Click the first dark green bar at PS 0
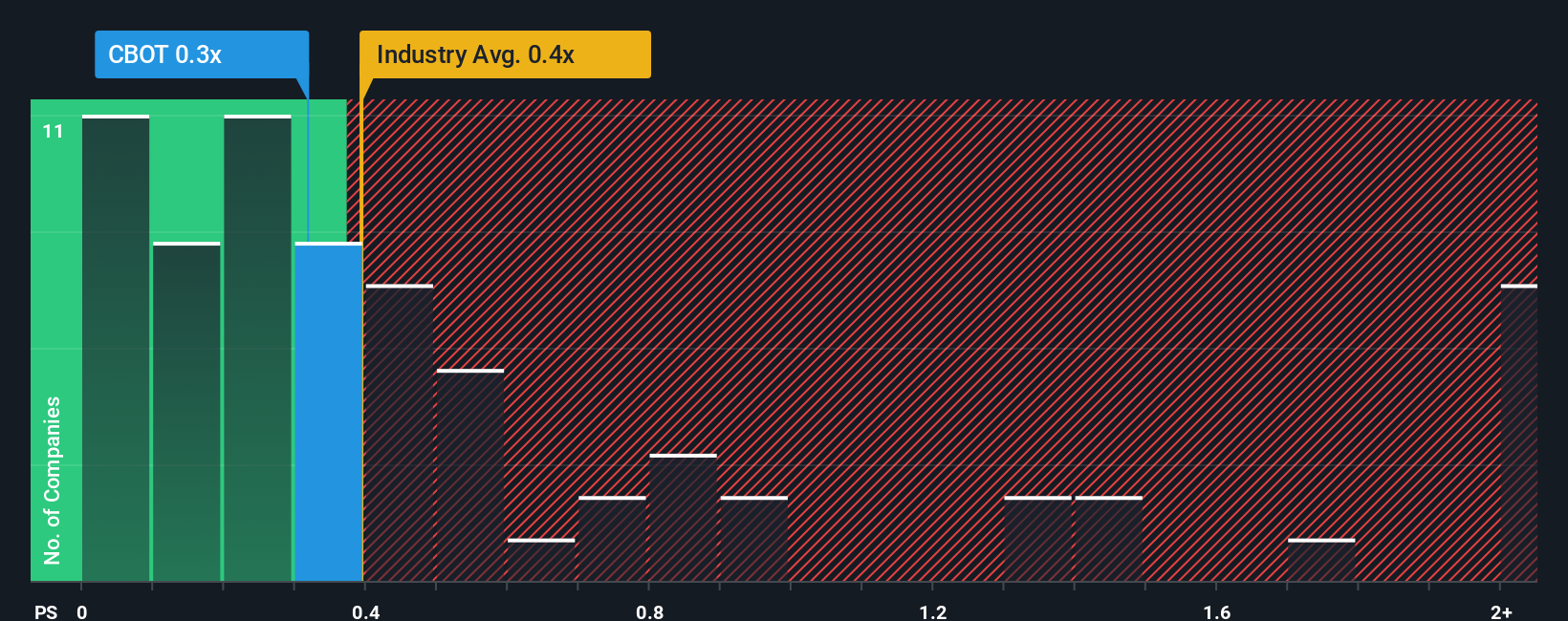The width and height of the screenshot is (1568, 621). (x=116, y=348)
